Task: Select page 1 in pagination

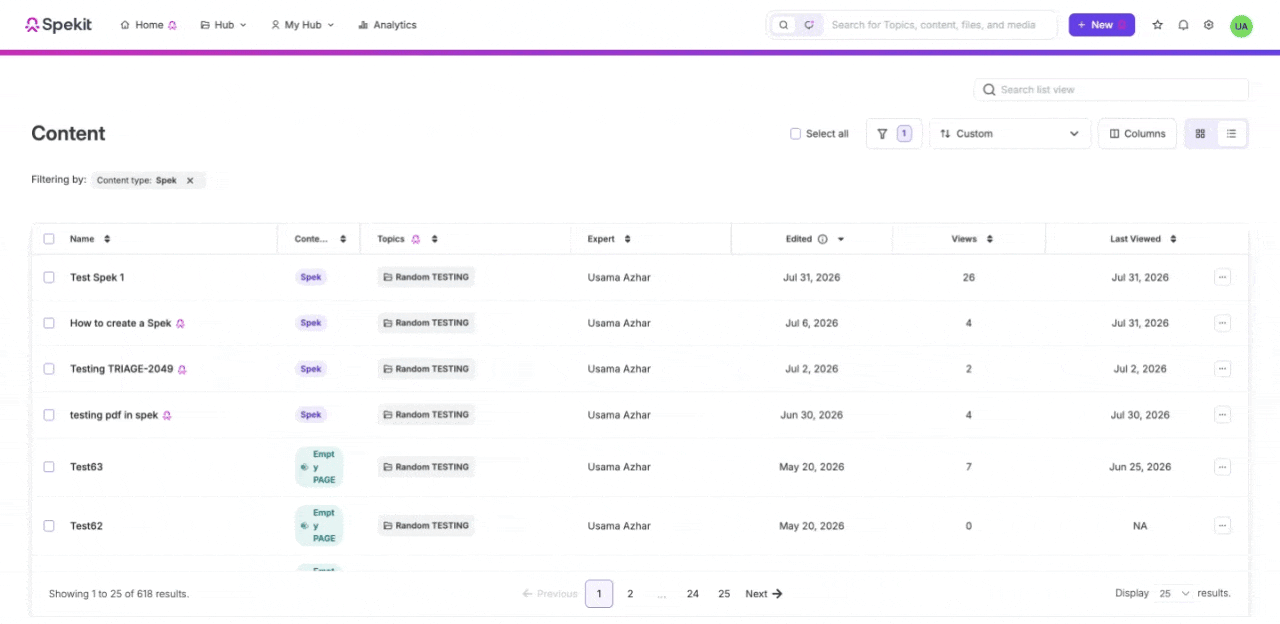Action: point(599,593)
